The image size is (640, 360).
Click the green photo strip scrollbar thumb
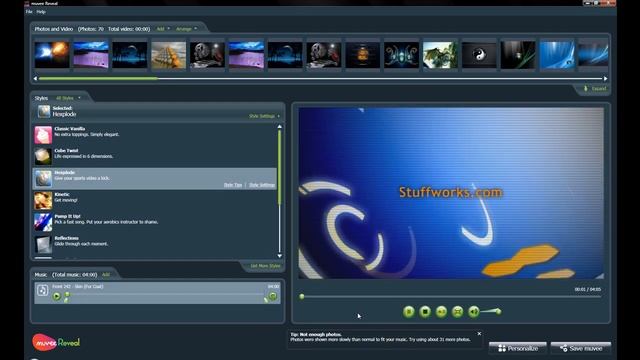[98, 78]
